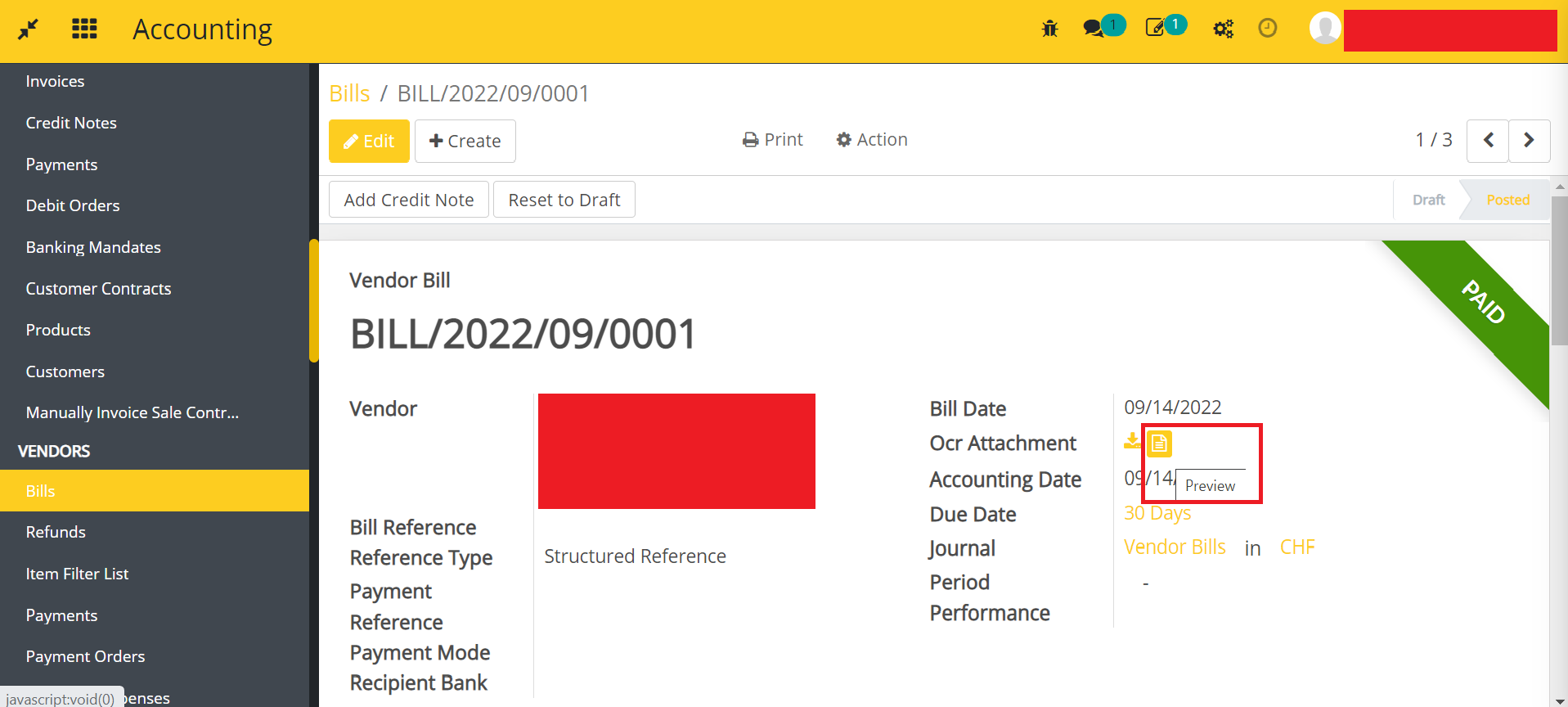Click the sidebar scrollbar handle
The image size is (1568, 707).
tap(313, 300)
